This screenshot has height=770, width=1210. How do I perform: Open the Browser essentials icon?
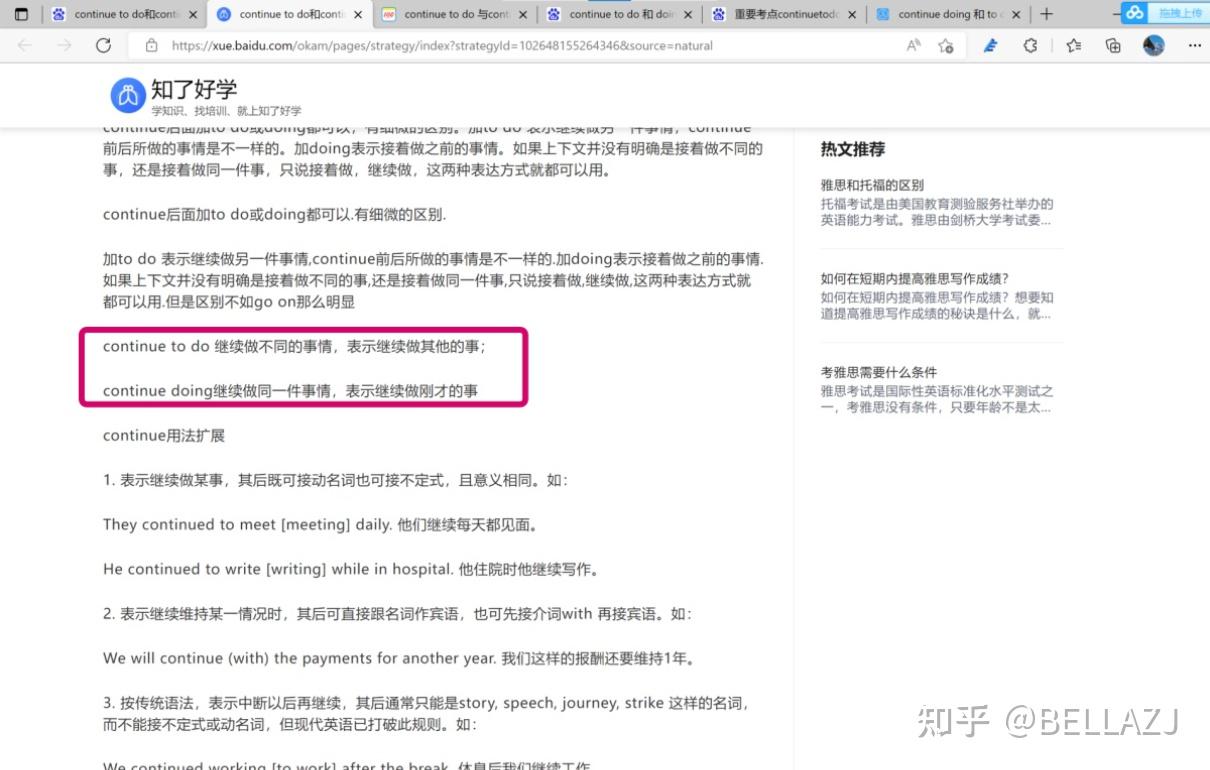1029,45
